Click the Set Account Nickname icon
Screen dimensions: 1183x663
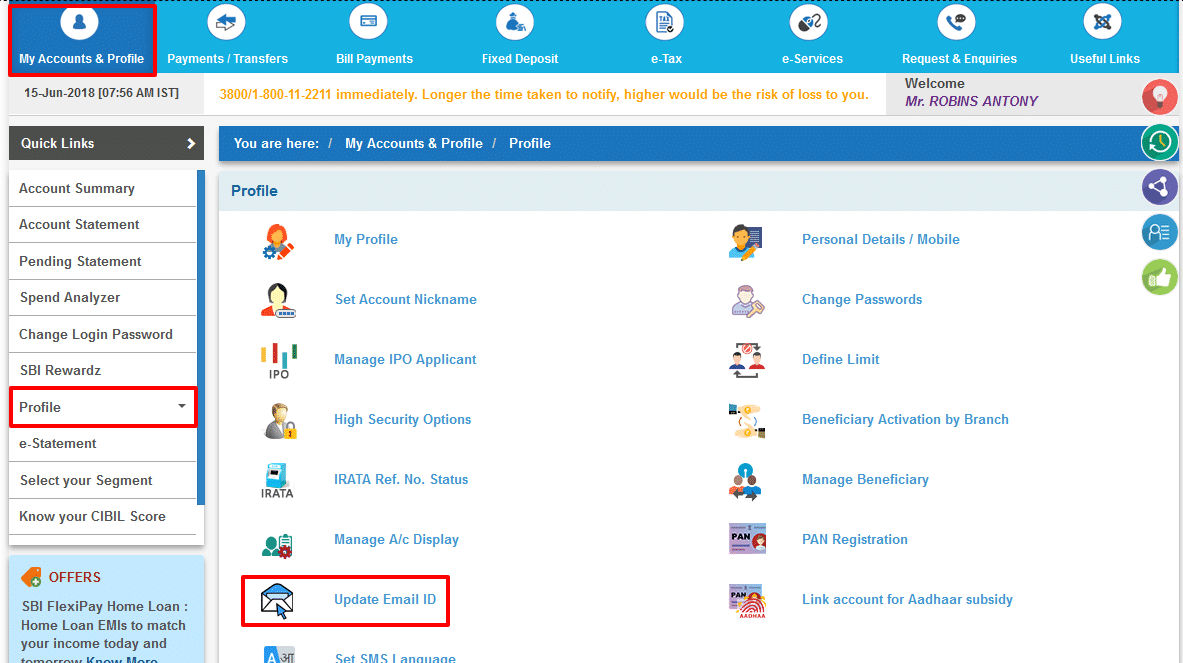tap(278, 300)
